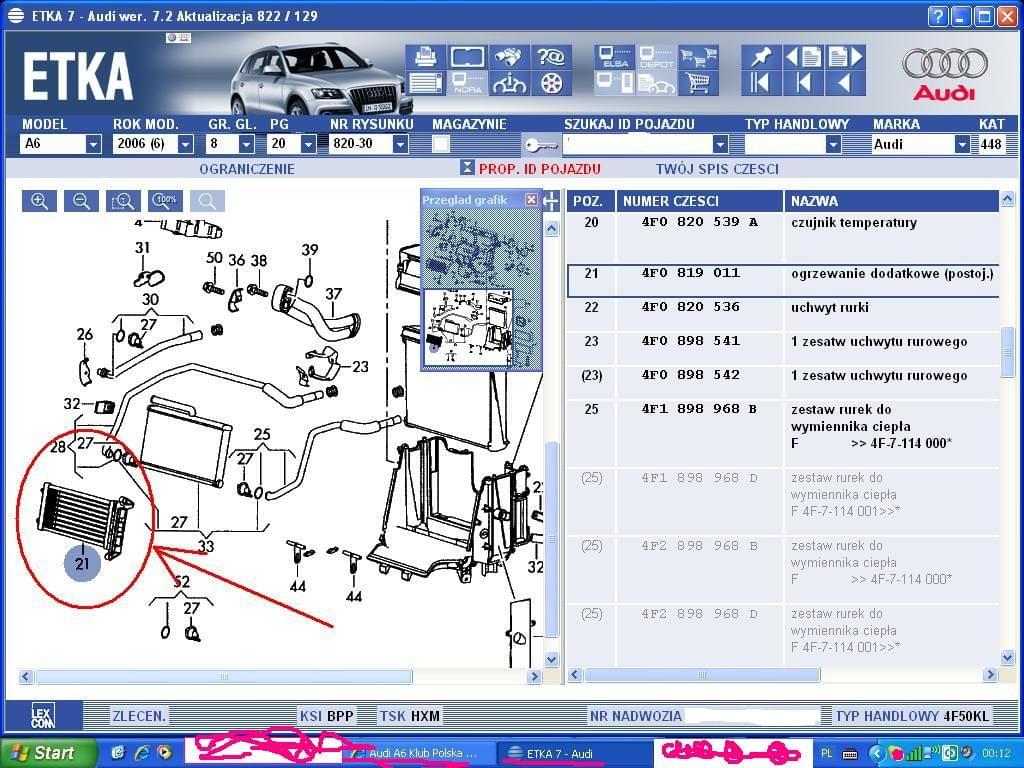Viewport: 1024px width, 768px height.
Task: Click the empty frame icon next to printer
Action: (x=468, y=57)
